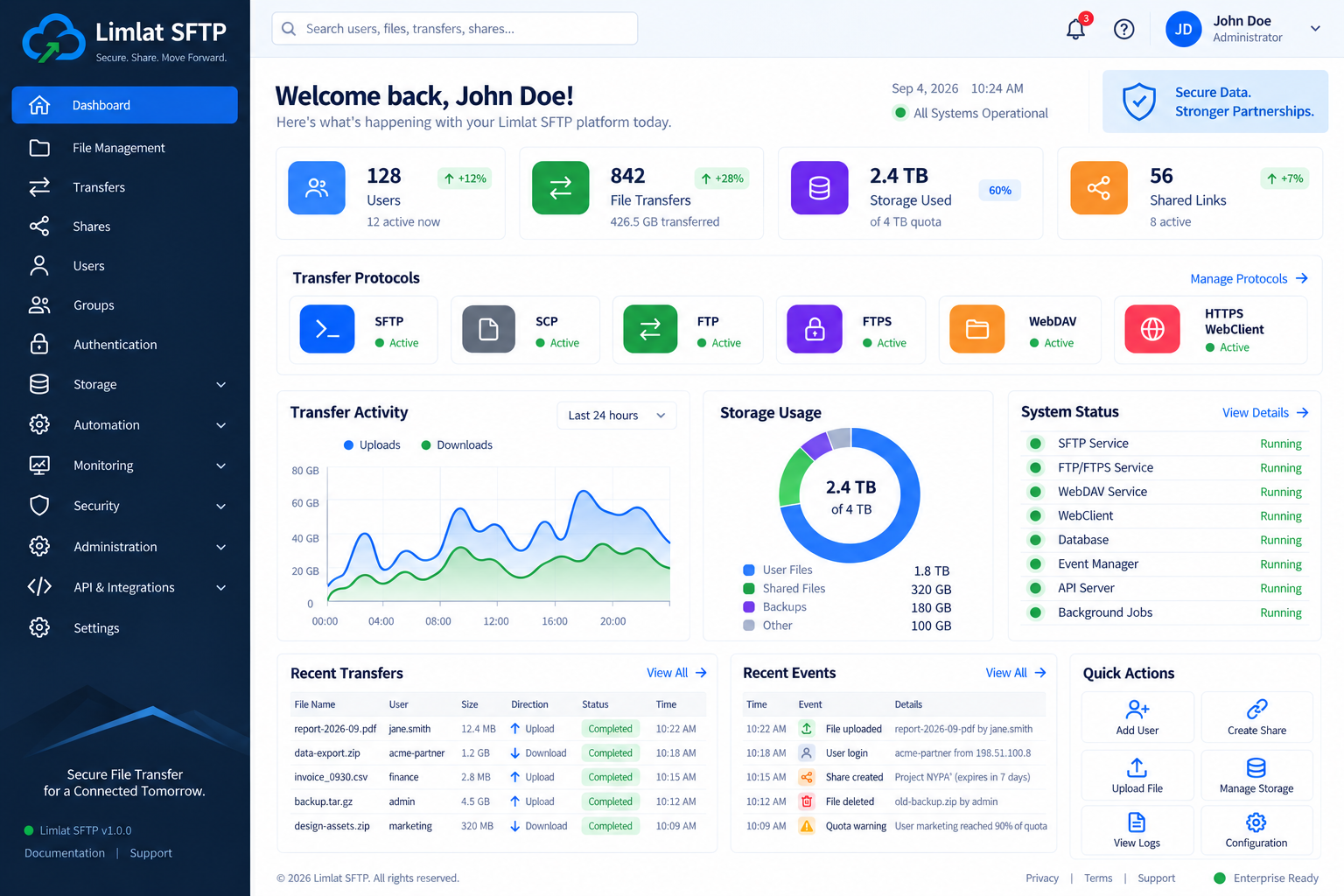Open File Management in sidebar

[x=124, y=148]
